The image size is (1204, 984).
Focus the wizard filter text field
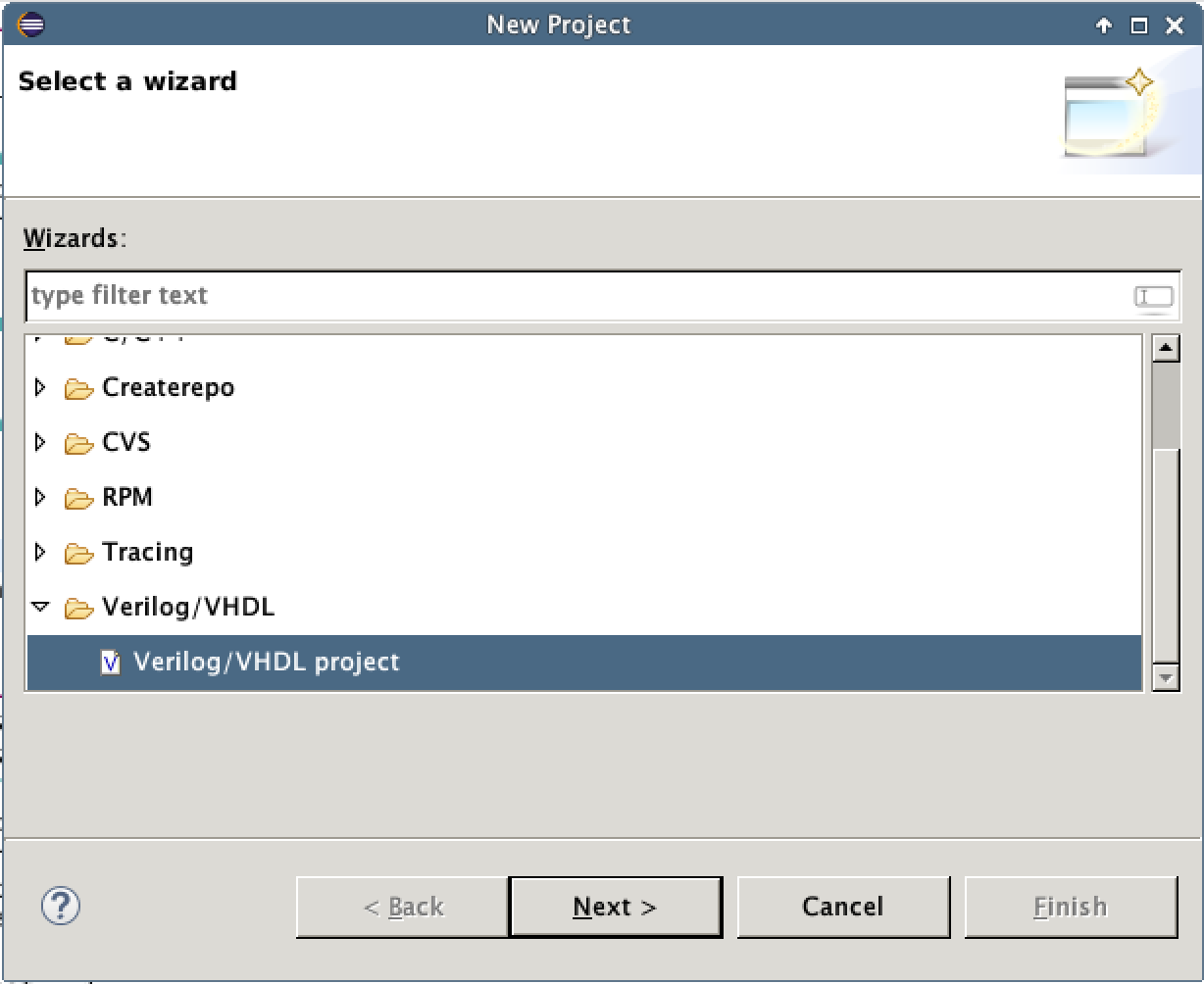coord(578,296)
